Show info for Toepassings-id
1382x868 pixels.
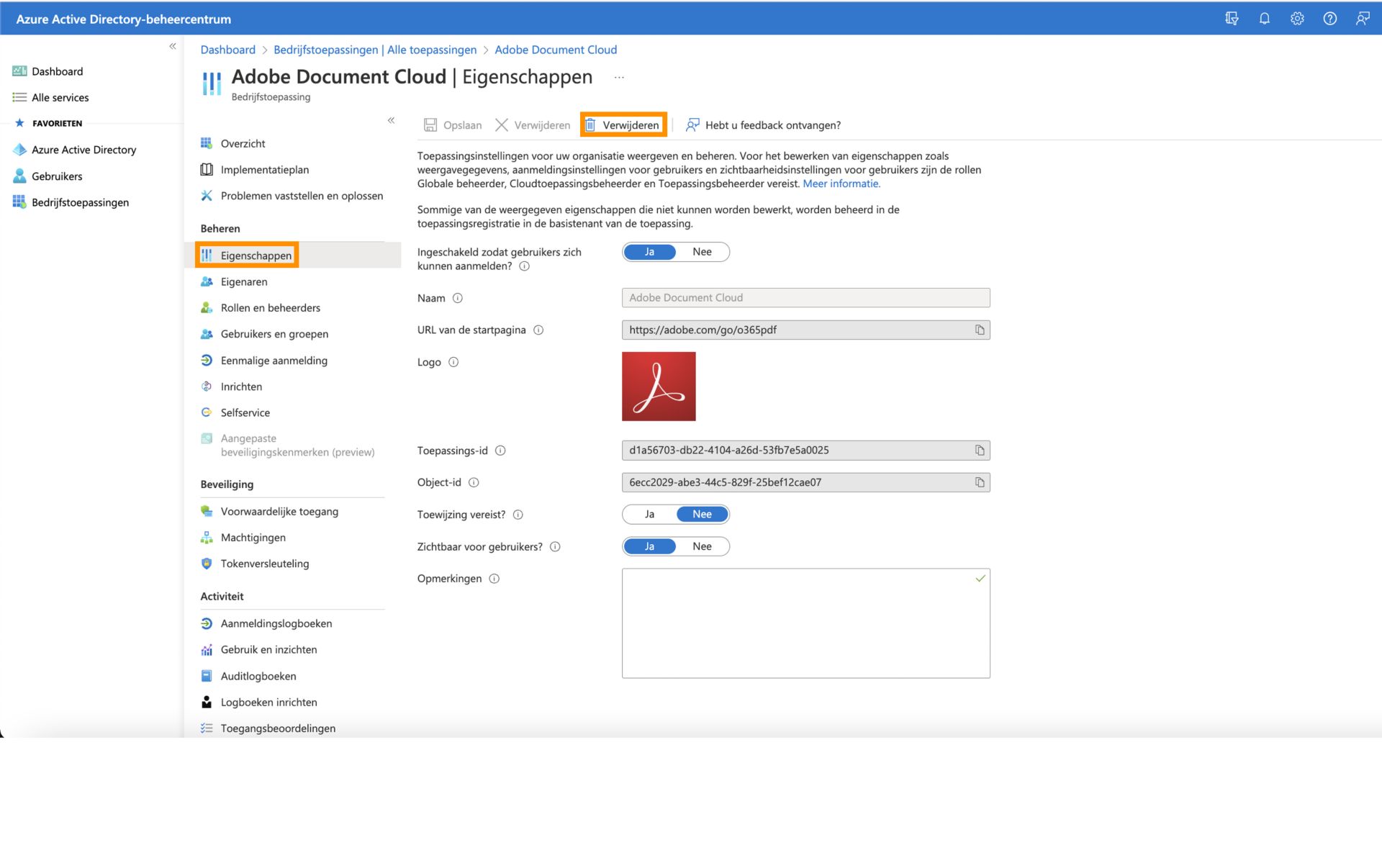click(x=500, y=451)
